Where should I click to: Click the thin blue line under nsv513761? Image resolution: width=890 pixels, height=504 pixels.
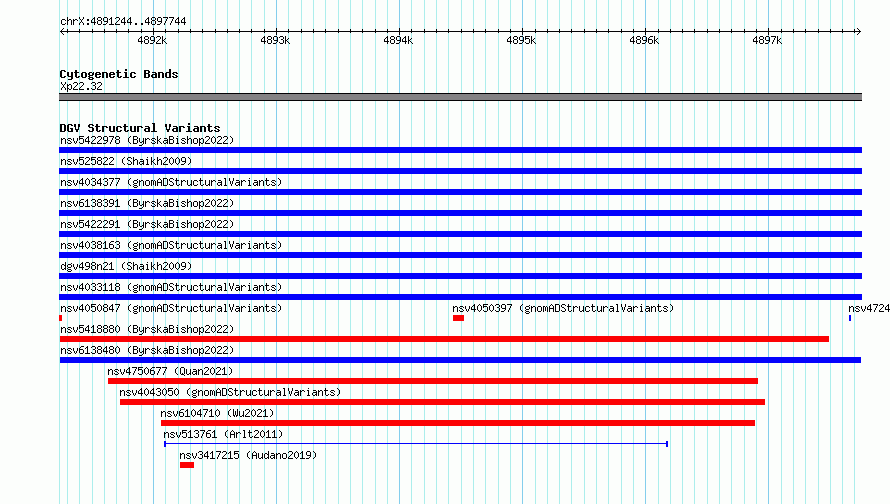[416, 444]
